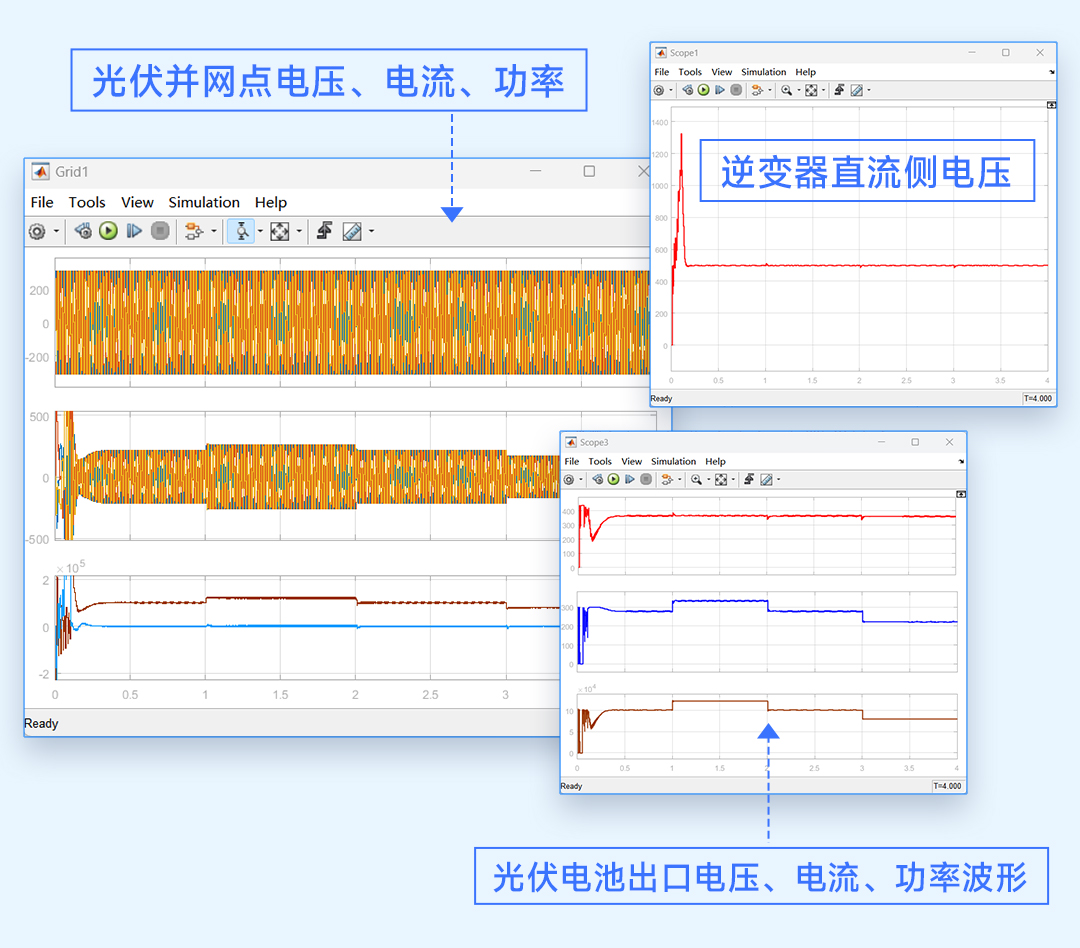Open the Help menu in Scope3 window
Viewport: 1080px width, 948px height.
pos(716,462)
